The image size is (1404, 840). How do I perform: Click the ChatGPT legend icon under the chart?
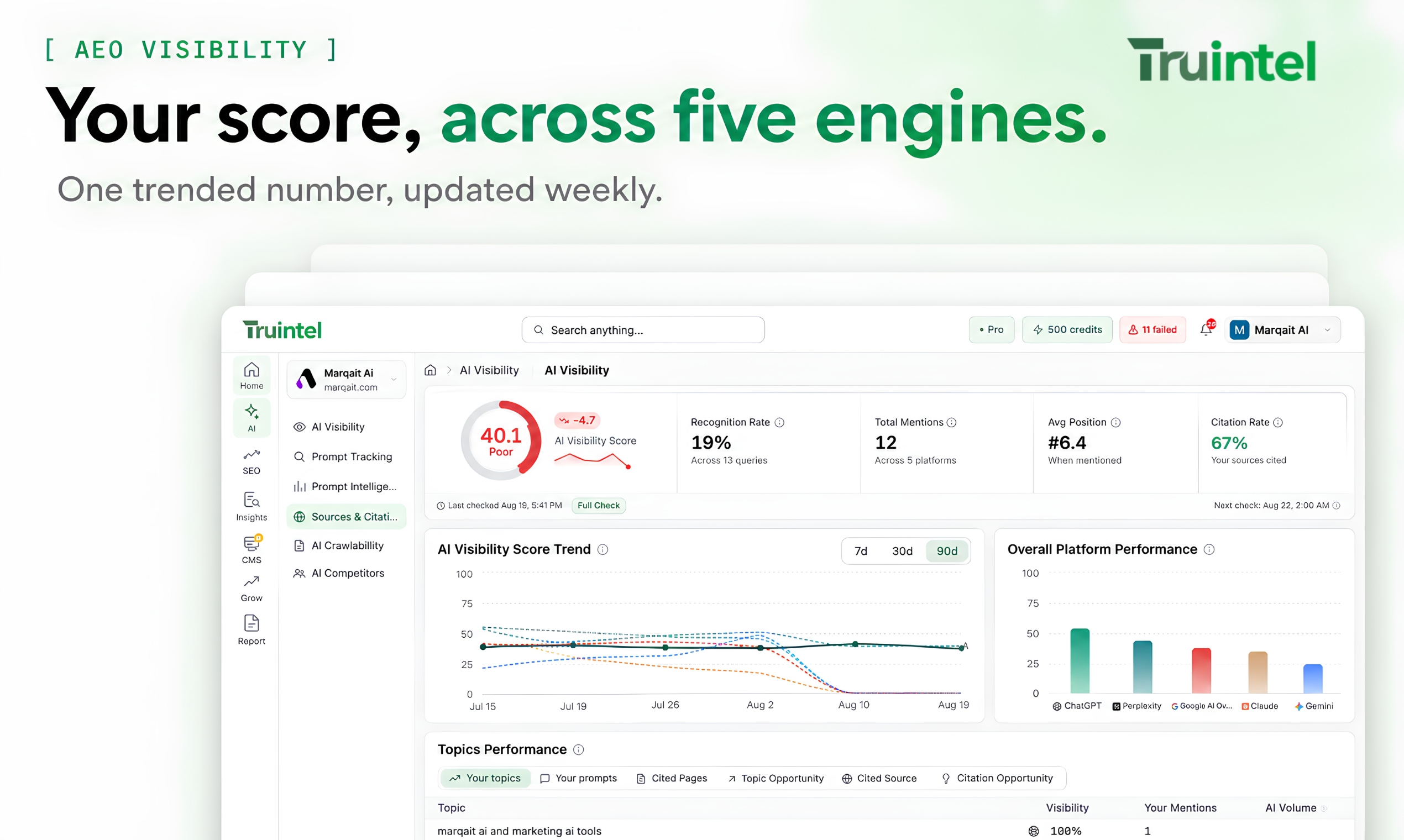pyautogui.click(x=1056, y=706)
